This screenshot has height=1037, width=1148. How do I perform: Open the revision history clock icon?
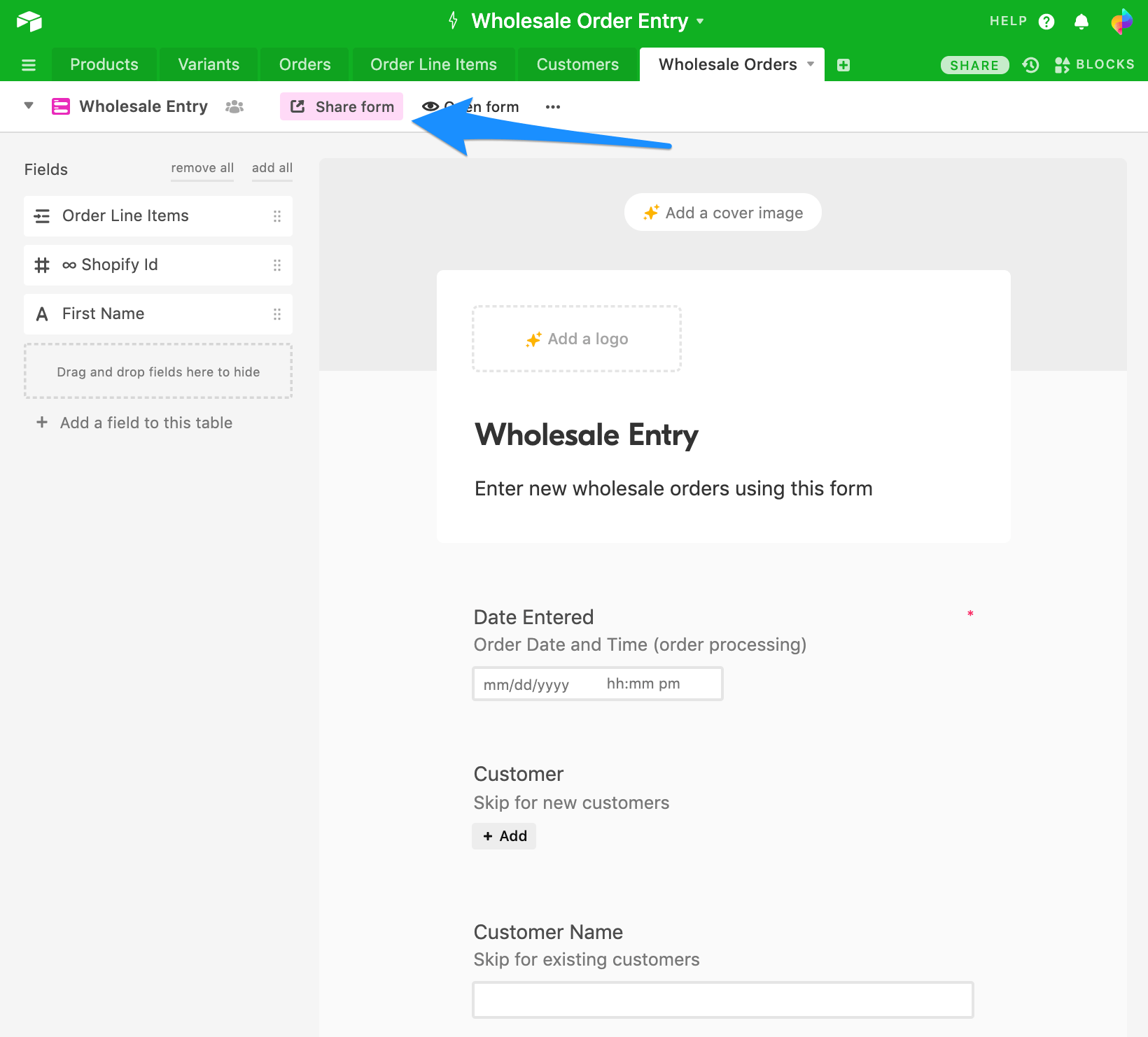1030,65
